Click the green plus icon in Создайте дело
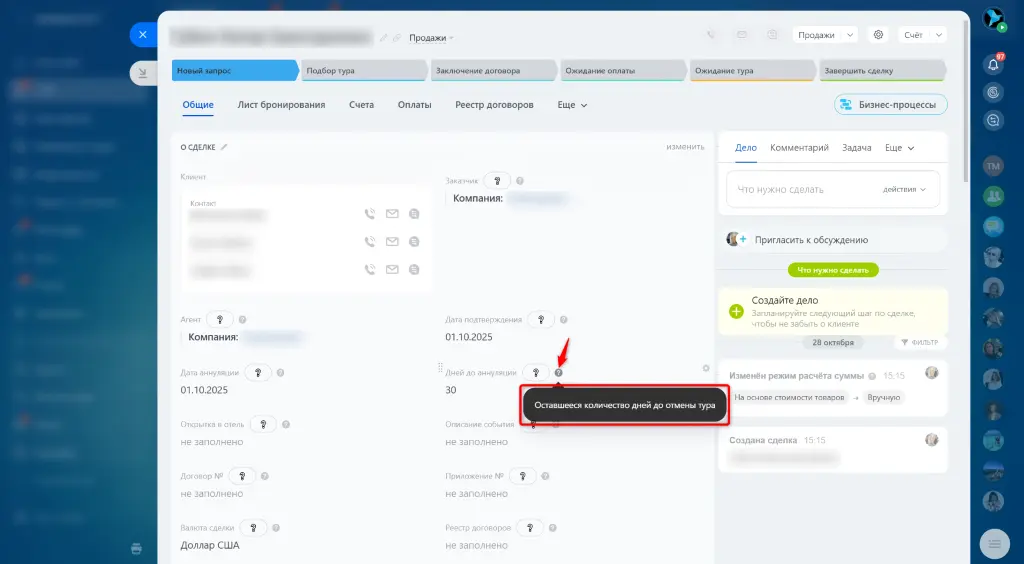Screen dimensions: 1024x564 coord(736,311)
